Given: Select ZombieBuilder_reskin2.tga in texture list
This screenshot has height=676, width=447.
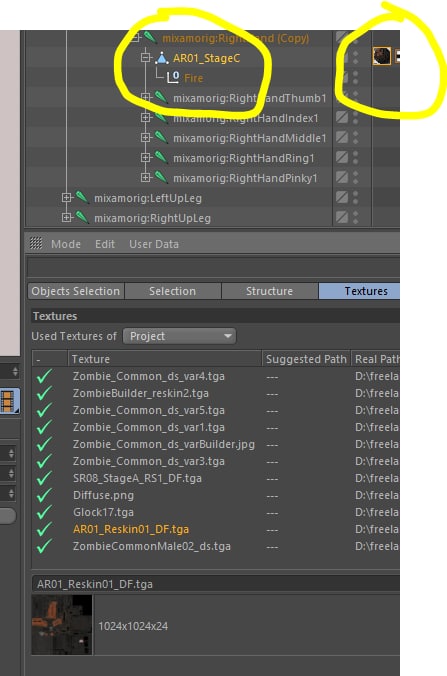Looking at the screenshot, I should [141, 393].
